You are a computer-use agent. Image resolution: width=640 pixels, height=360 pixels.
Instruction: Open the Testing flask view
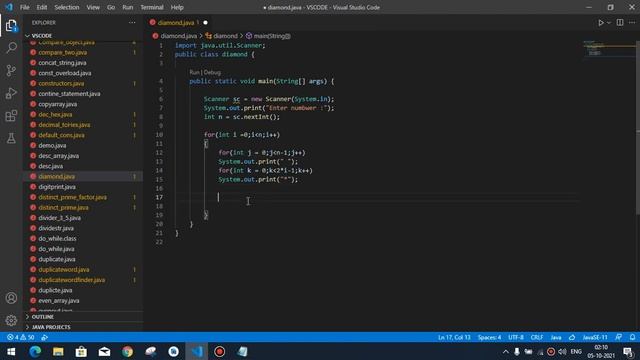click(x=11, y=138)
